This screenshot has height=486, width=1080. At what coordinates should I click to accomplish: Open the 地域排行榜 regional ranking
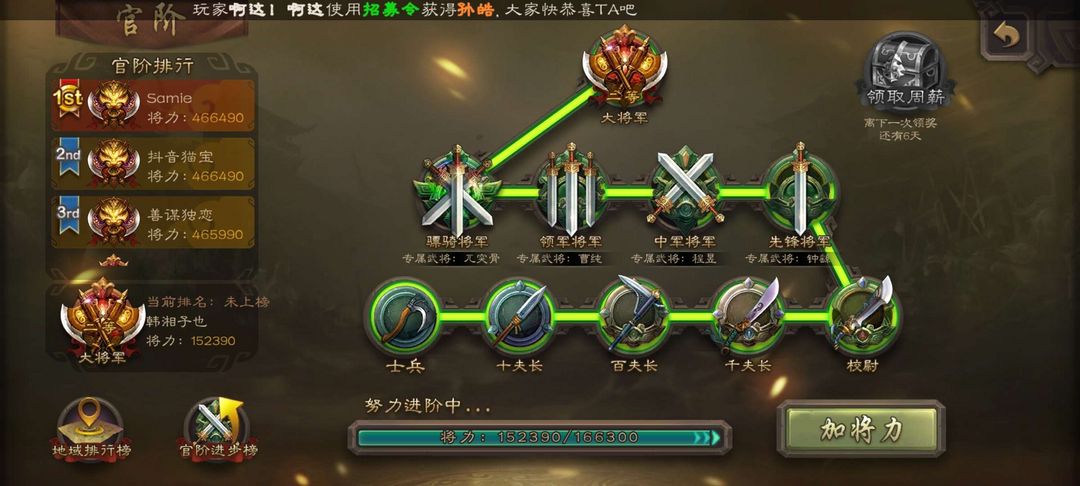pos(91,432)
